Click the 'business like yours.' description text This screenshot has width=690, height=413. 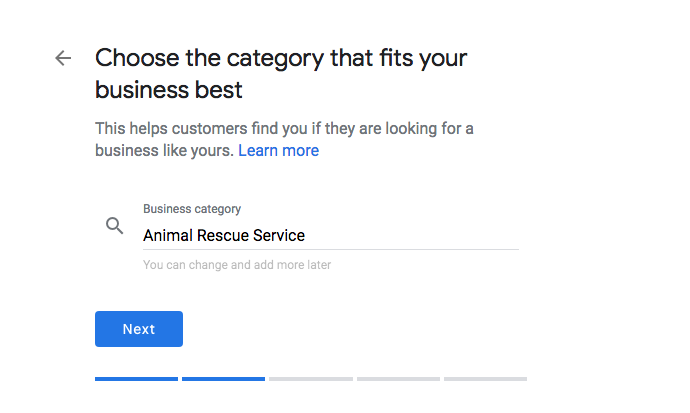pos(164,151)
